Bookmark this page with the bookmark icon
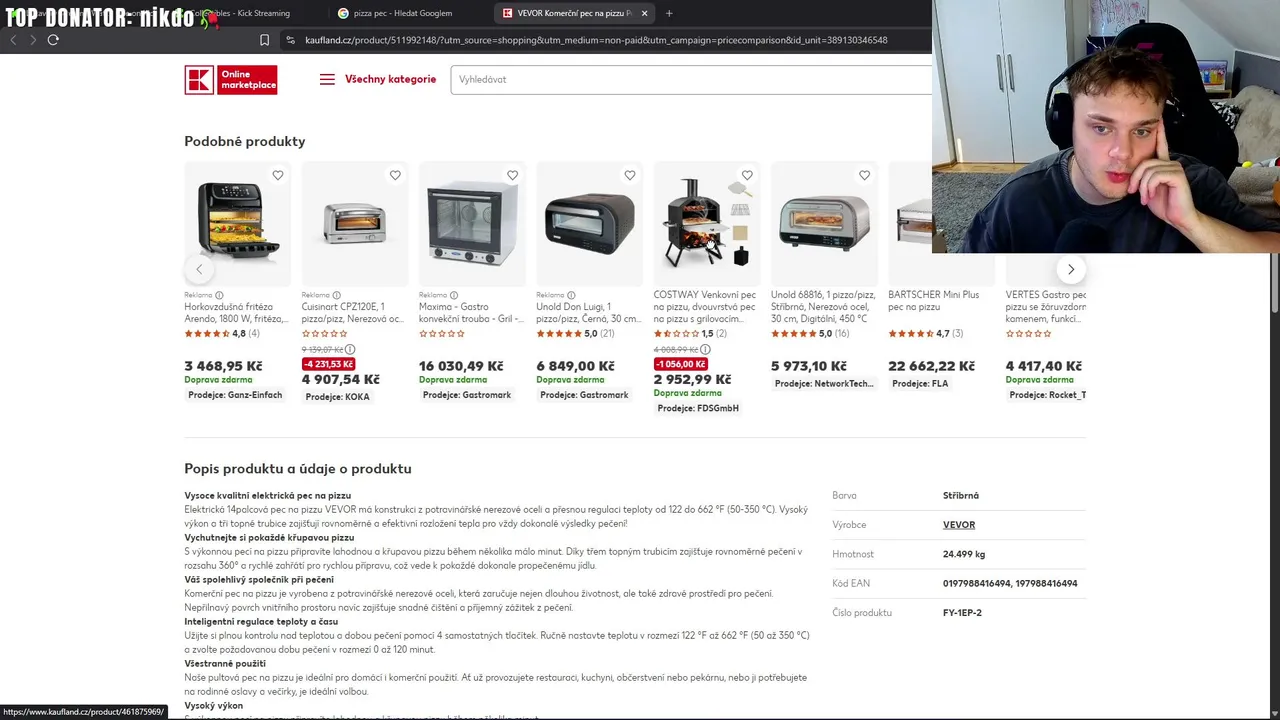 [264, 40]
